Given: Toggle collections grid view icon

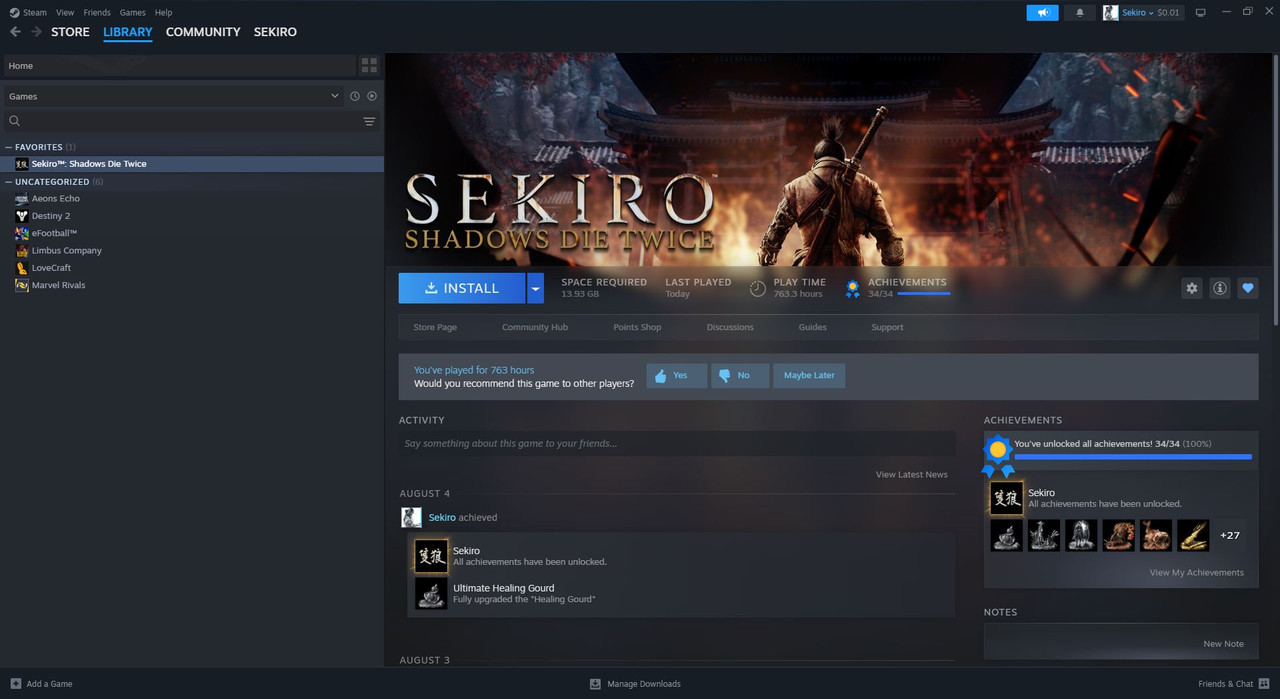Looking at the screenshot, I should (x=369, y=66).
